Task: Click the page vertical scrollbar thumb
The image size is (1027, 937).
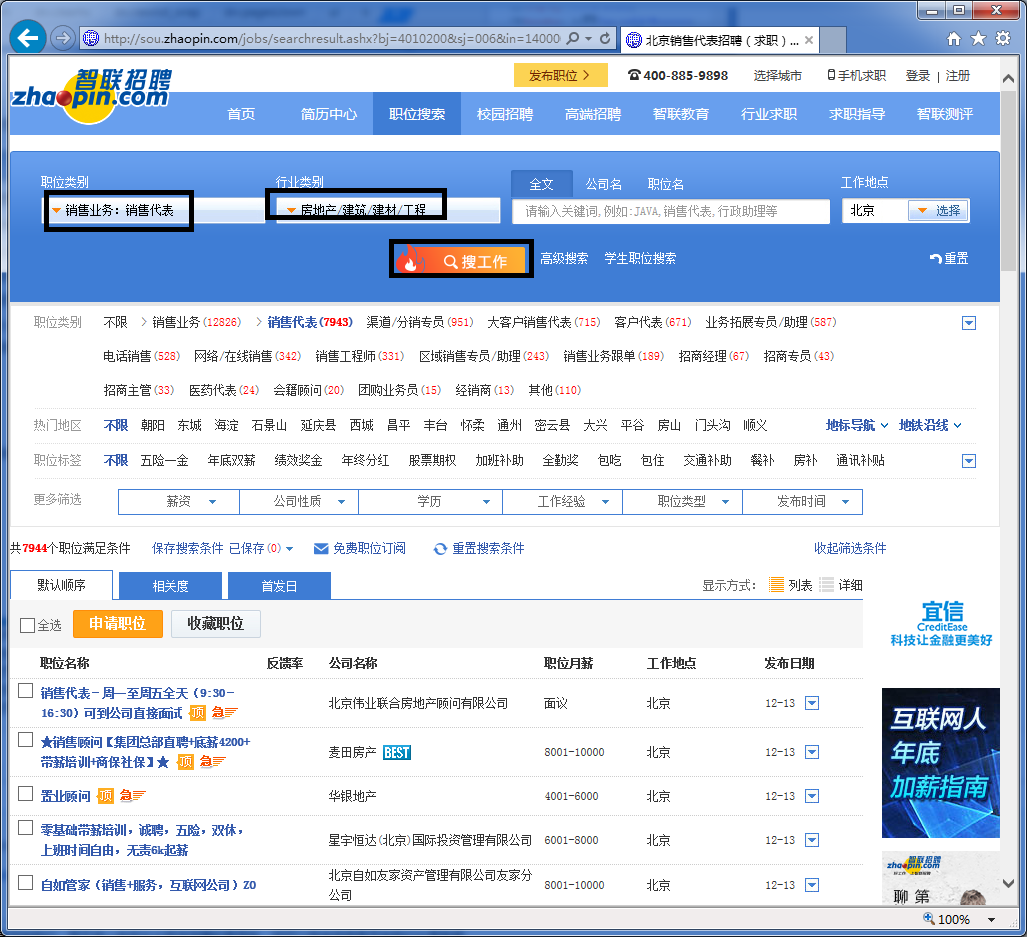Action: tap(1009, 180)
